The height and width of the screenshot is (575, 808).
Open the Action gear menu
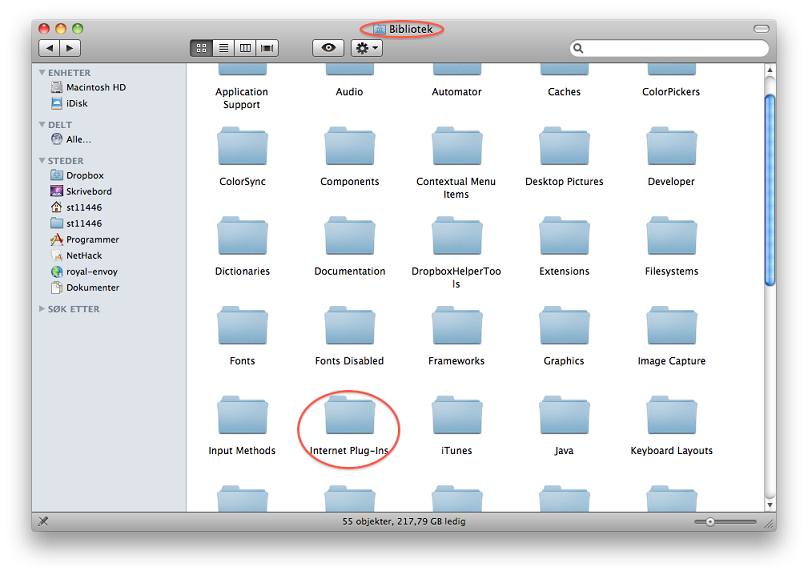click(x=366, y=48)
